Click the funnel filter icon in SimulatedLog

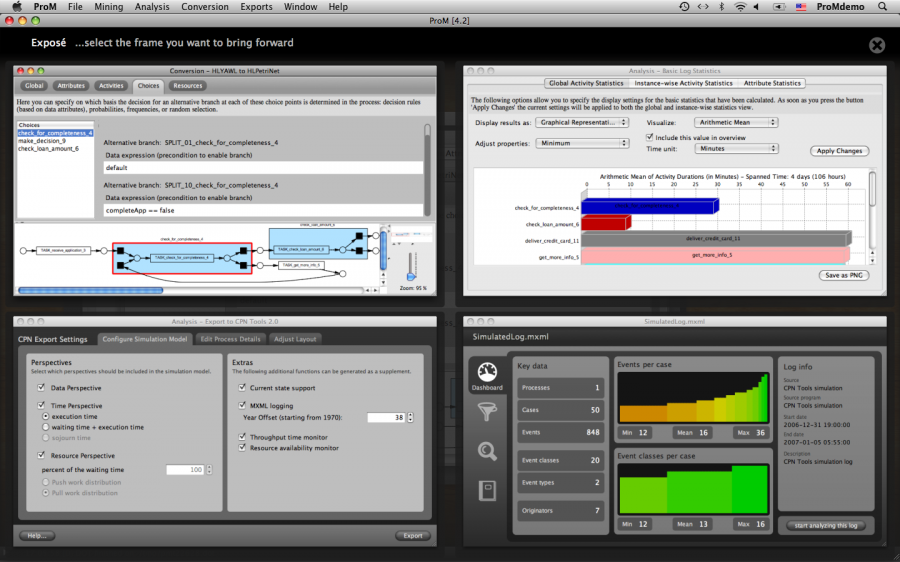coord(487,411)
